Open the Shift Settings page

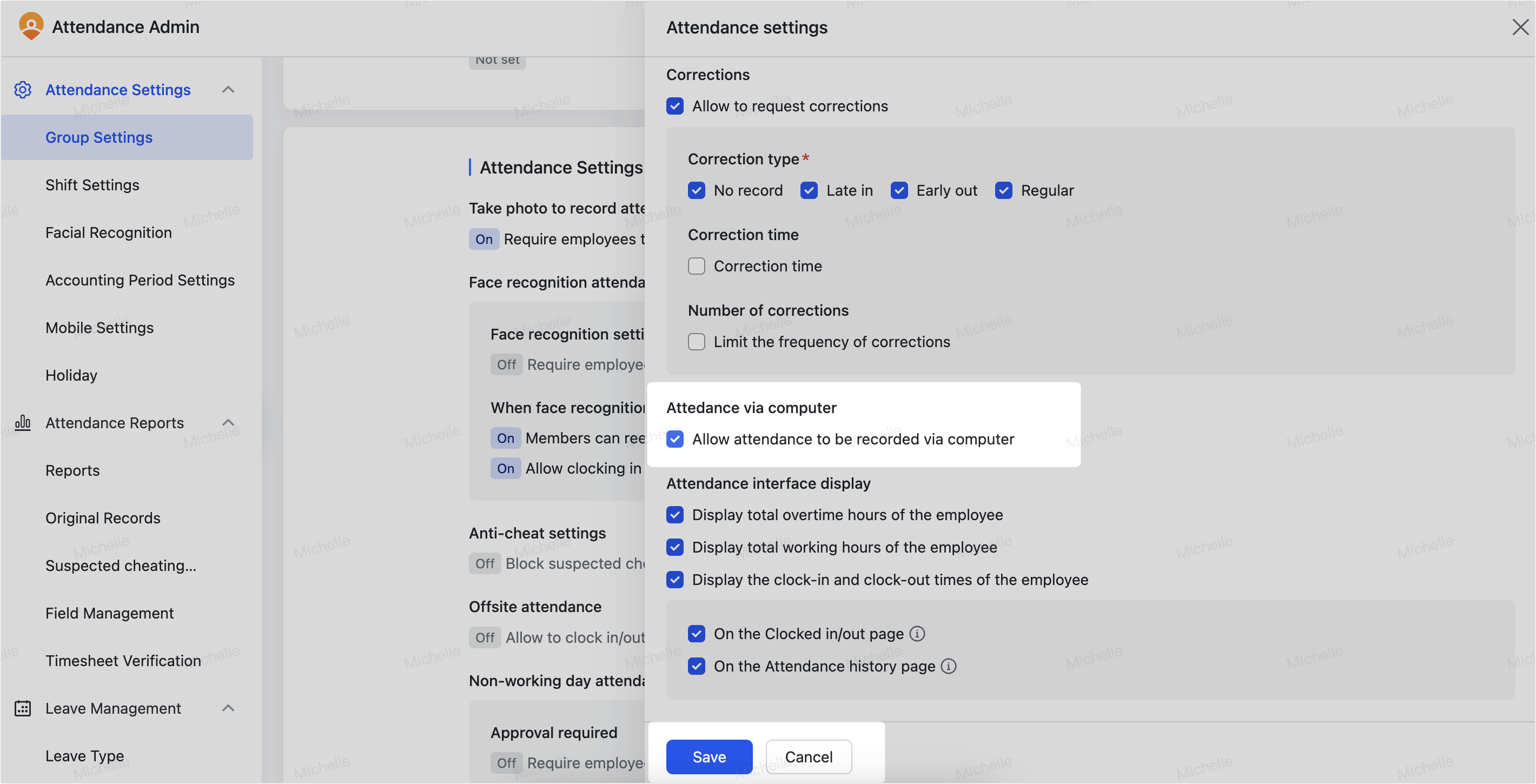(92, 185)
